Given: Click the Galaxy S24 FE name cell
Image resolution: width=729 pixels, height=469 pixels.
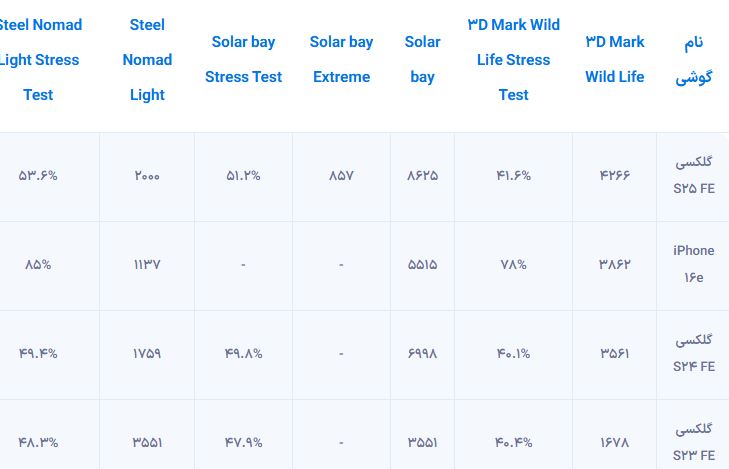Looking at the screenshot, I should (x=693, y=353).
